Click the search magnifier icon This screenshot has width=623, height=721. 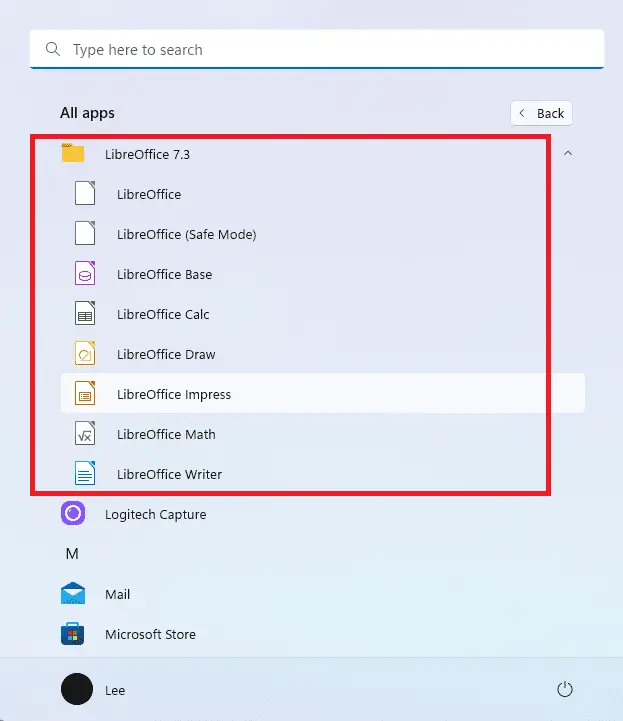coord(53,49)
